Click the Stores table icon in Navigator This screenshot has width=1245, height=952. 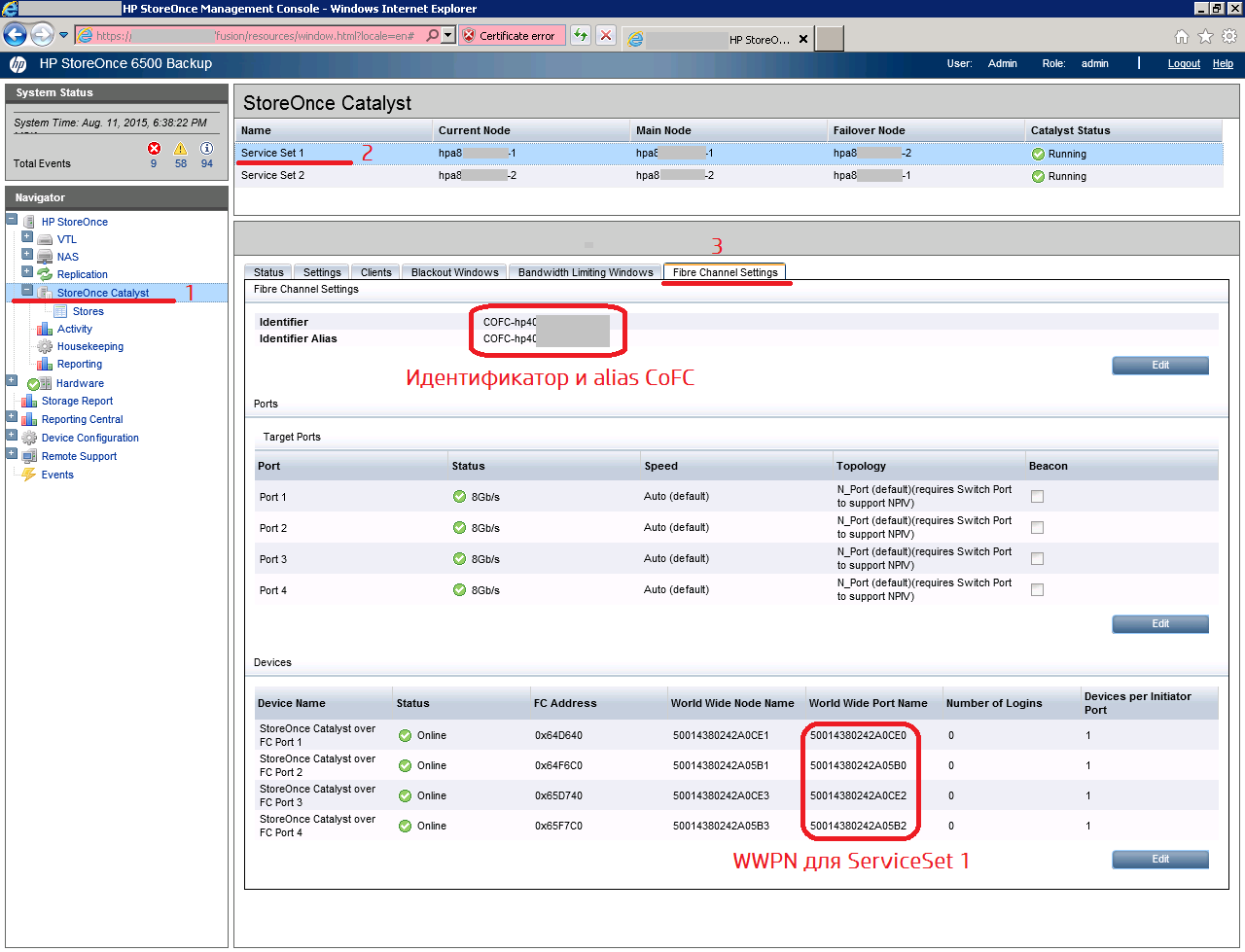point(60,311)
